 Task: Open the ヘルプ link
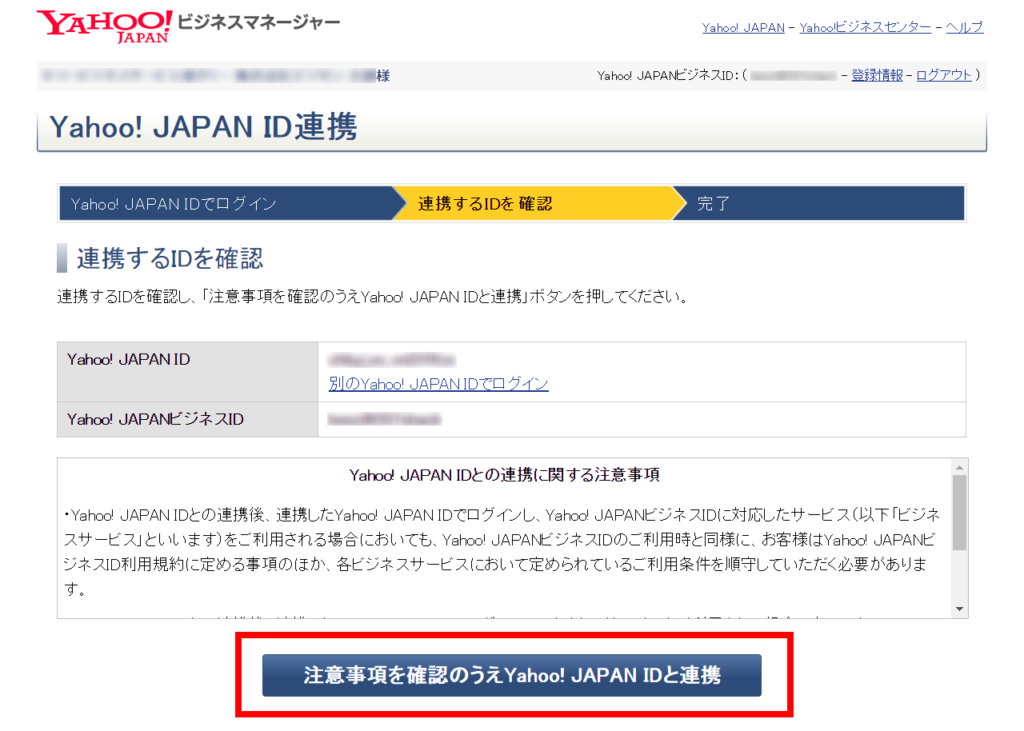tap(965, 27)
